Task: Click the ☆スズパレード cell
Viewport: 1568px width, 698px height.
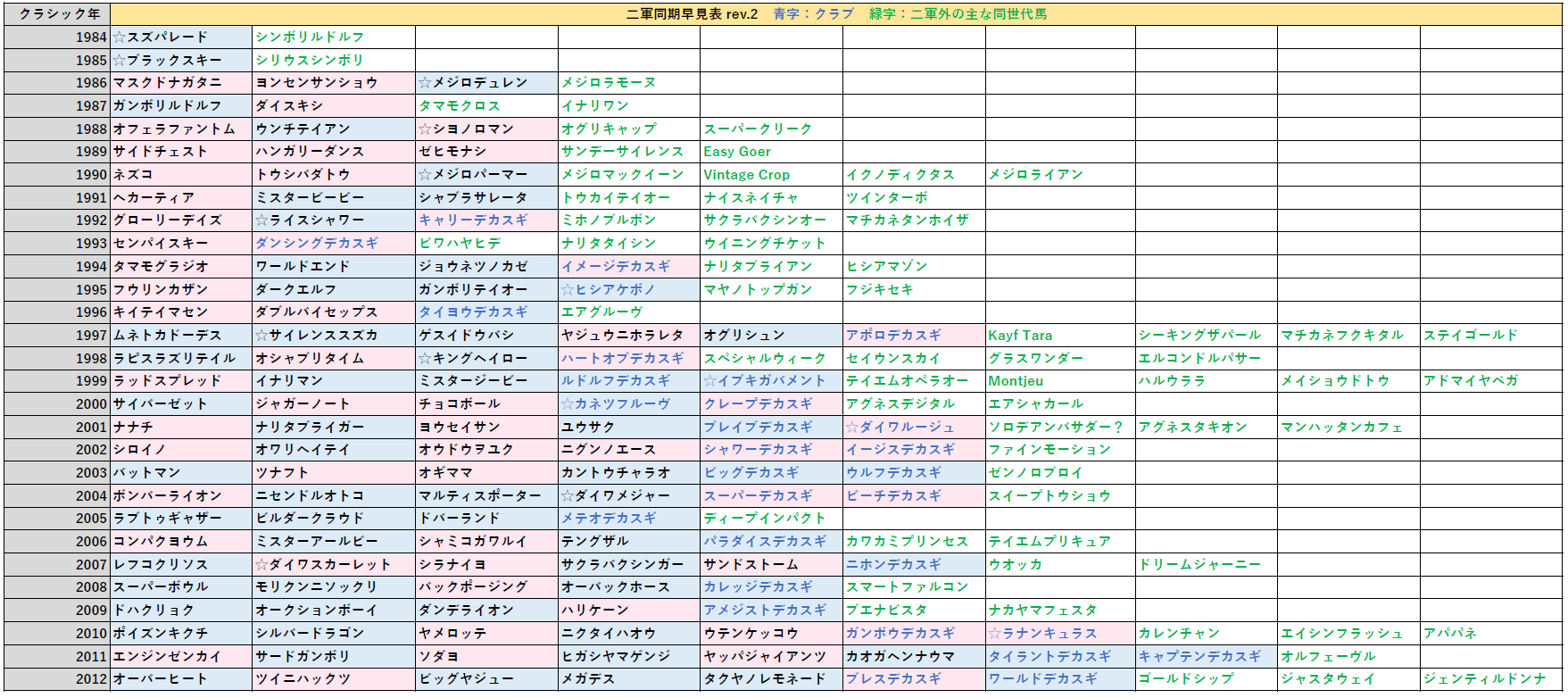Action: 181,37
